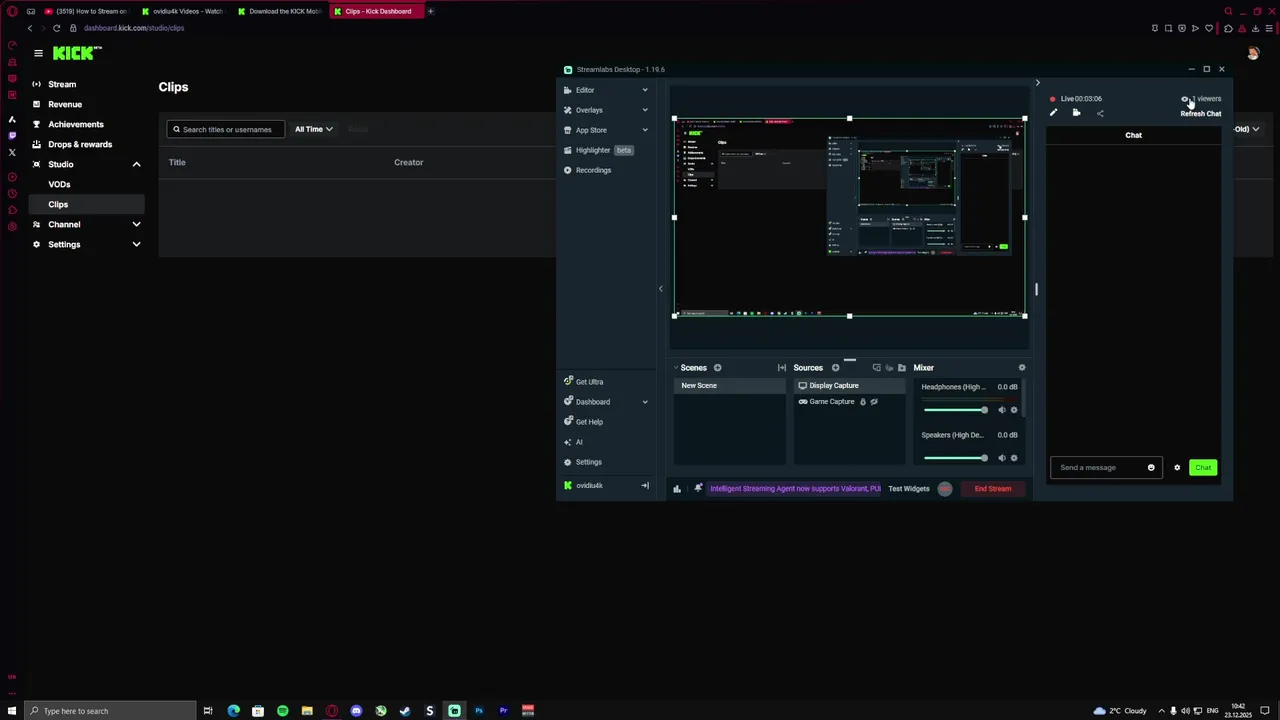Click the clips search titles field

pos(226,129)
